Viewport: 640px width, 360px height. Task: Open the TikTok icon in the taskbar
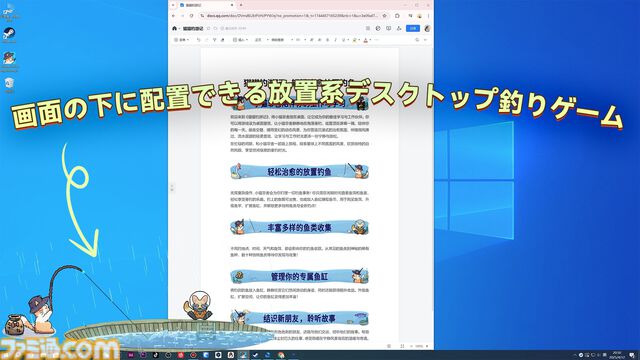click(156, 355)
